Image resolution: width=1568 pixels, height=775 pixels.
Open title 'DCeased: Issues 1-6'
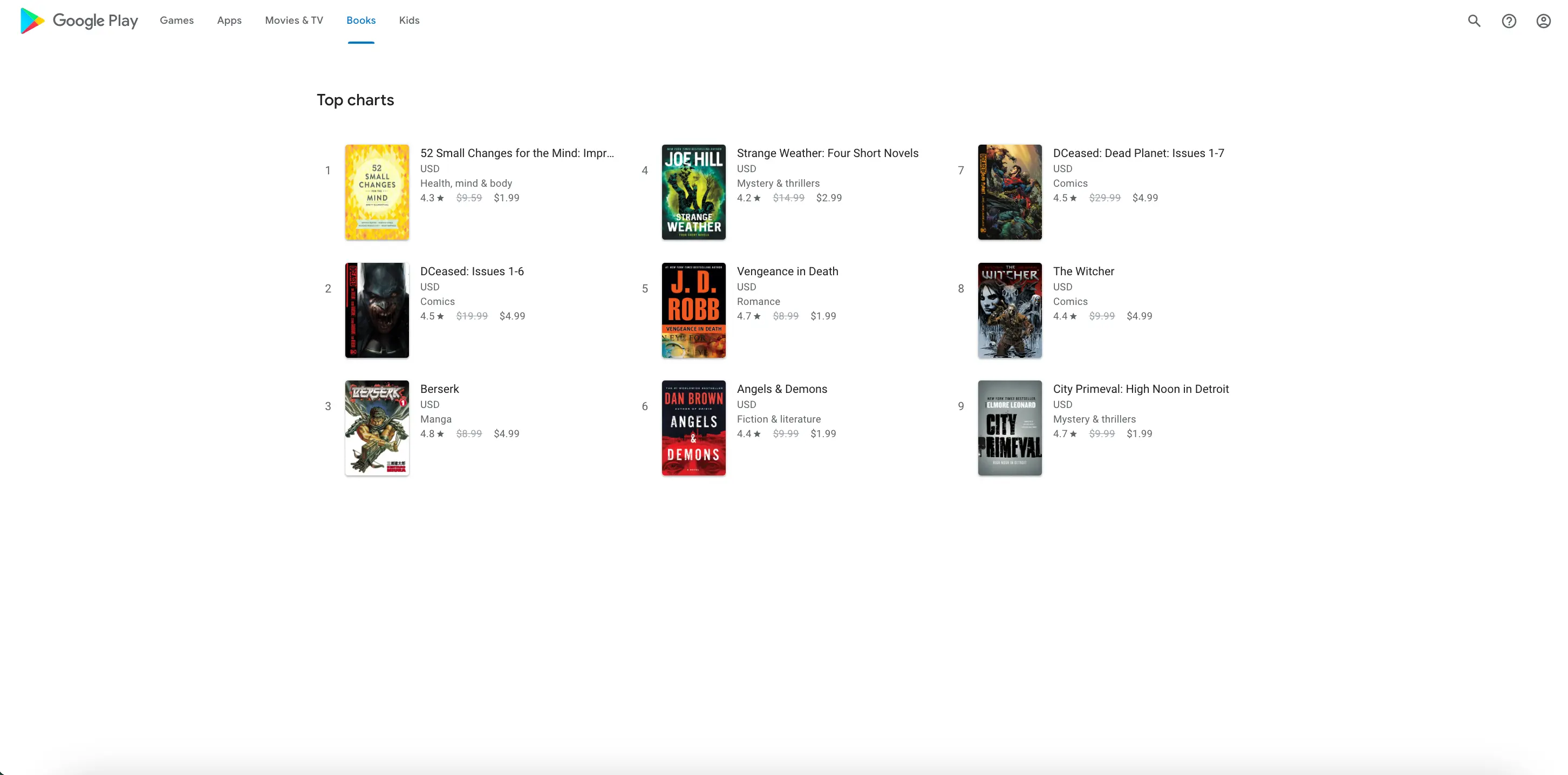[472, 271]
